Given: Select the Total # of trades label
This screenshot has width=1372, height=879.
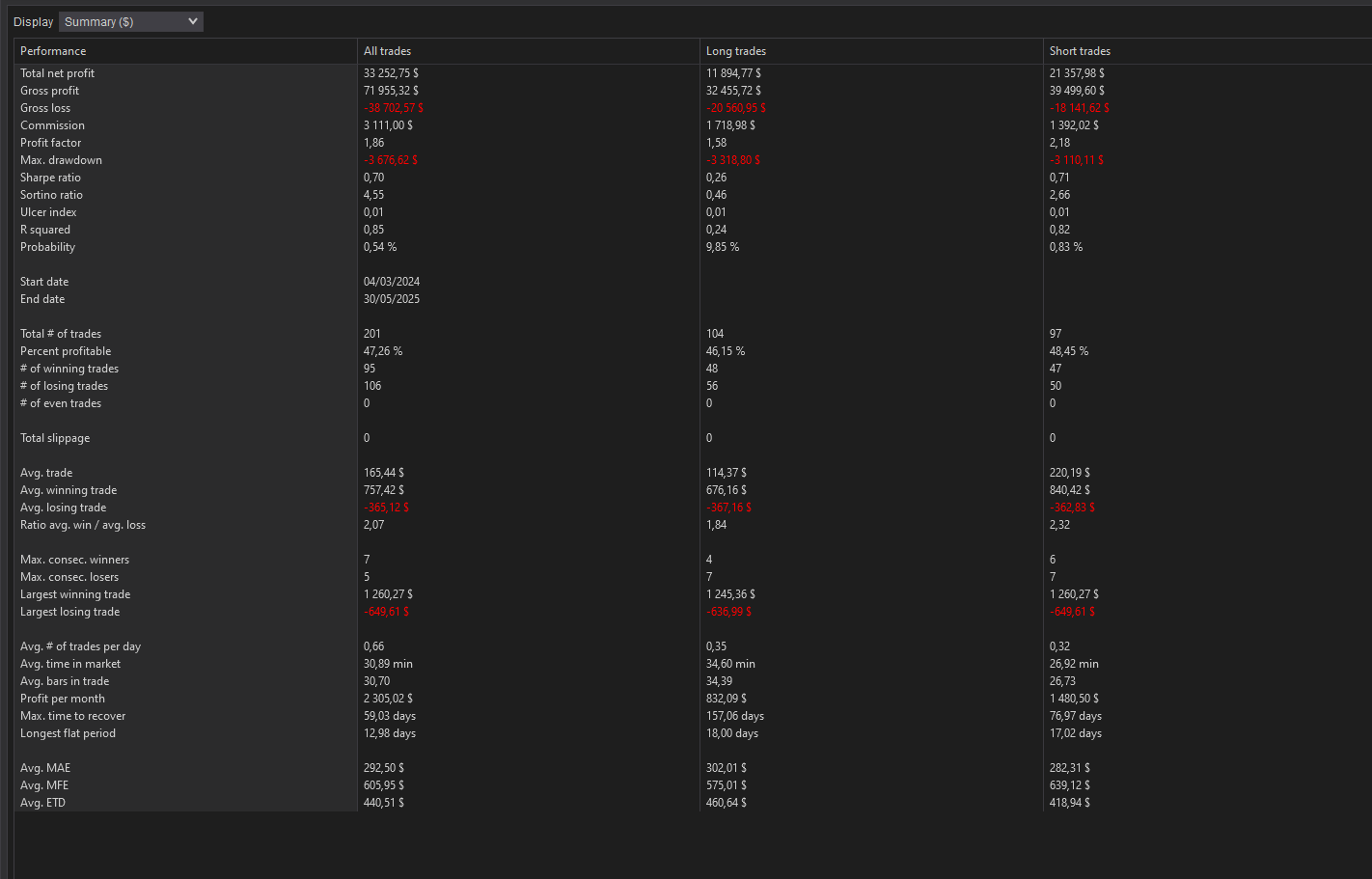Looking at the screenshot, I should point(61,334).
